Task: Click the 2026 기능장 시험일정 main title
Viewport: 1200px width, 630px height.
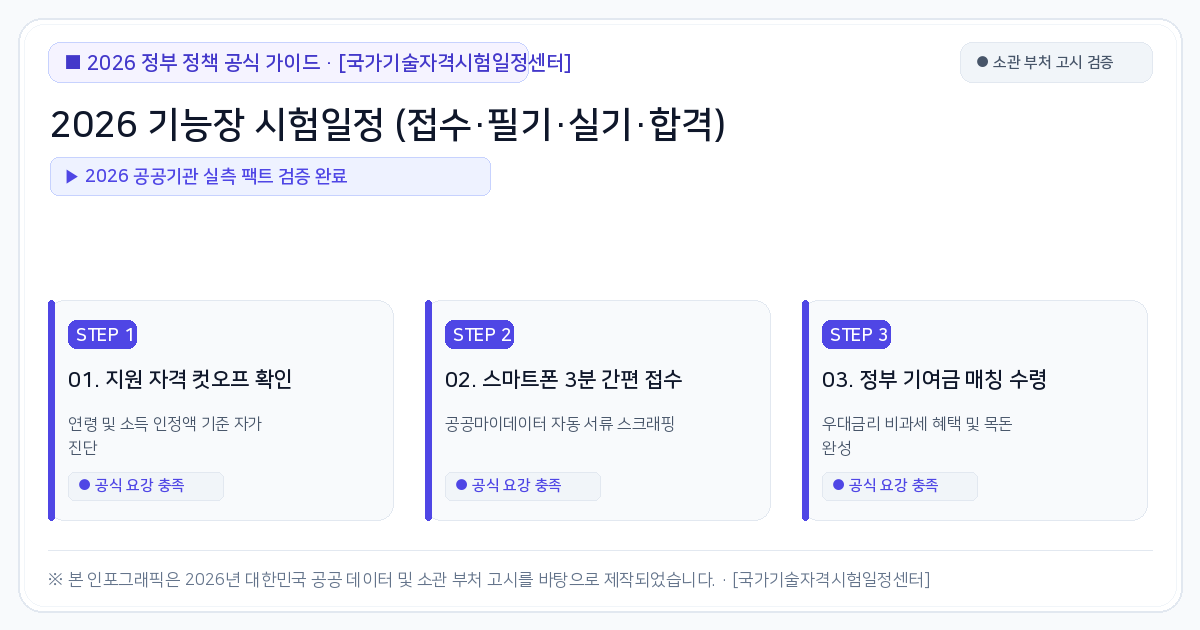Action: 388,125
